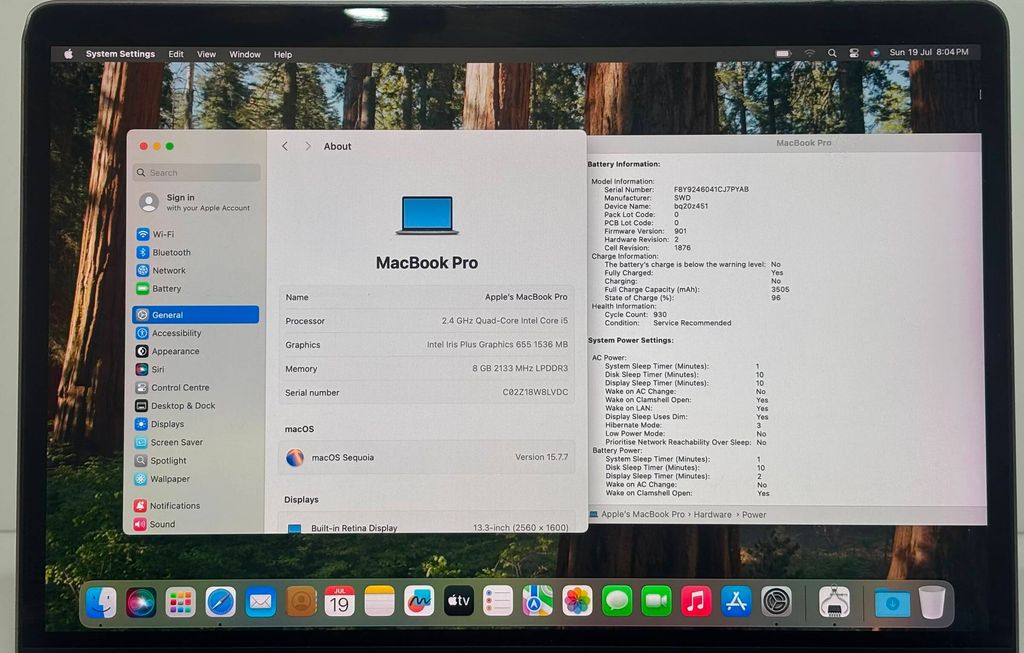Click the battery status icon in menu bar

click(784, 53)
